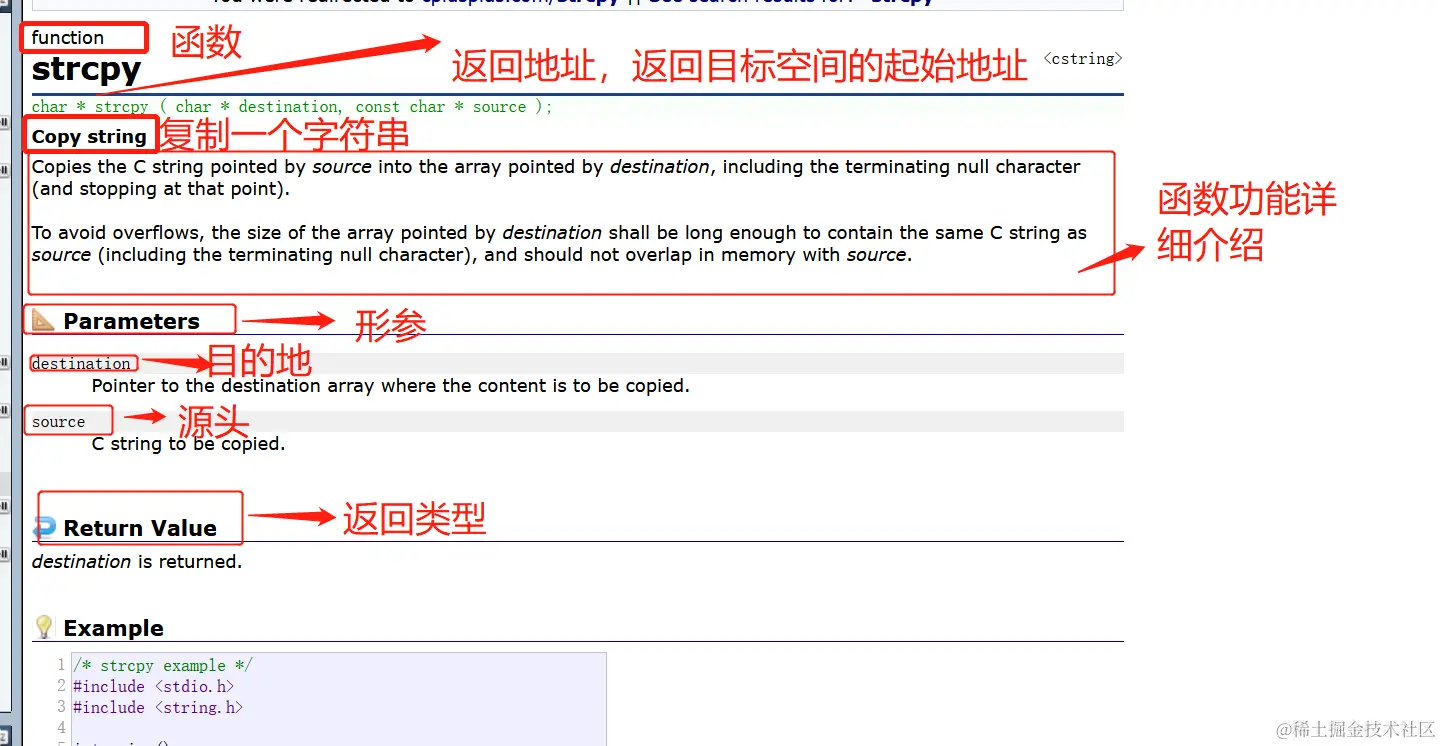Click the Parameters ruler icon

[x=43, y=320]
